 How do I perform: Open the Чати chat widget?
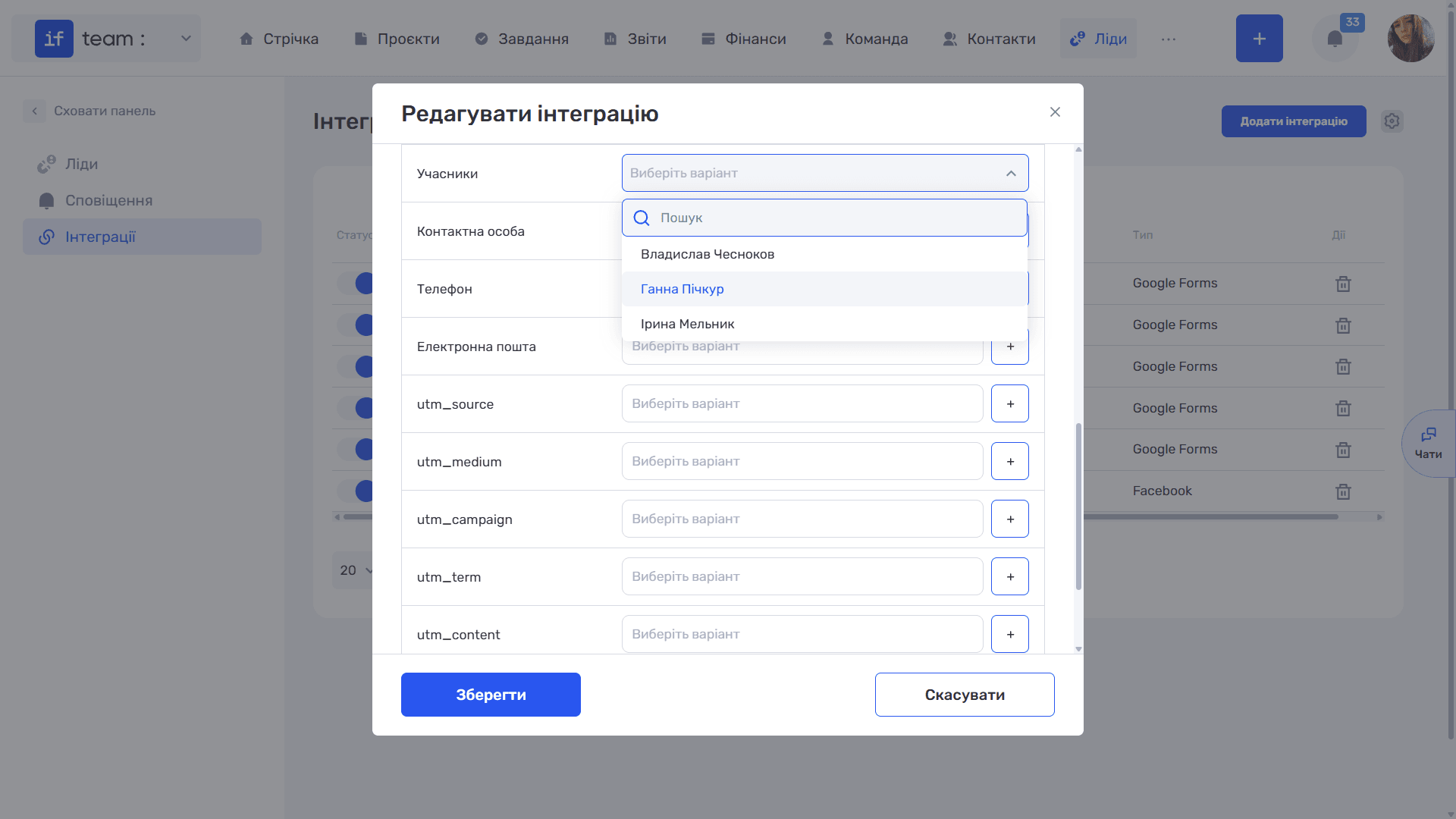(x=1429, y=444)
